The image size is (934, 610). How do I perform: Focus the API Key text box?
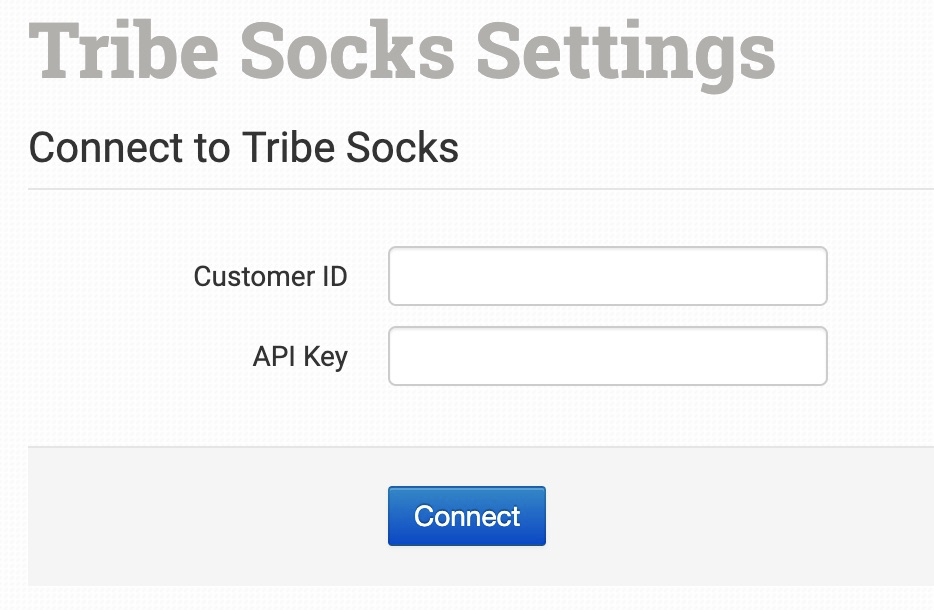click(x=607, y=356)
